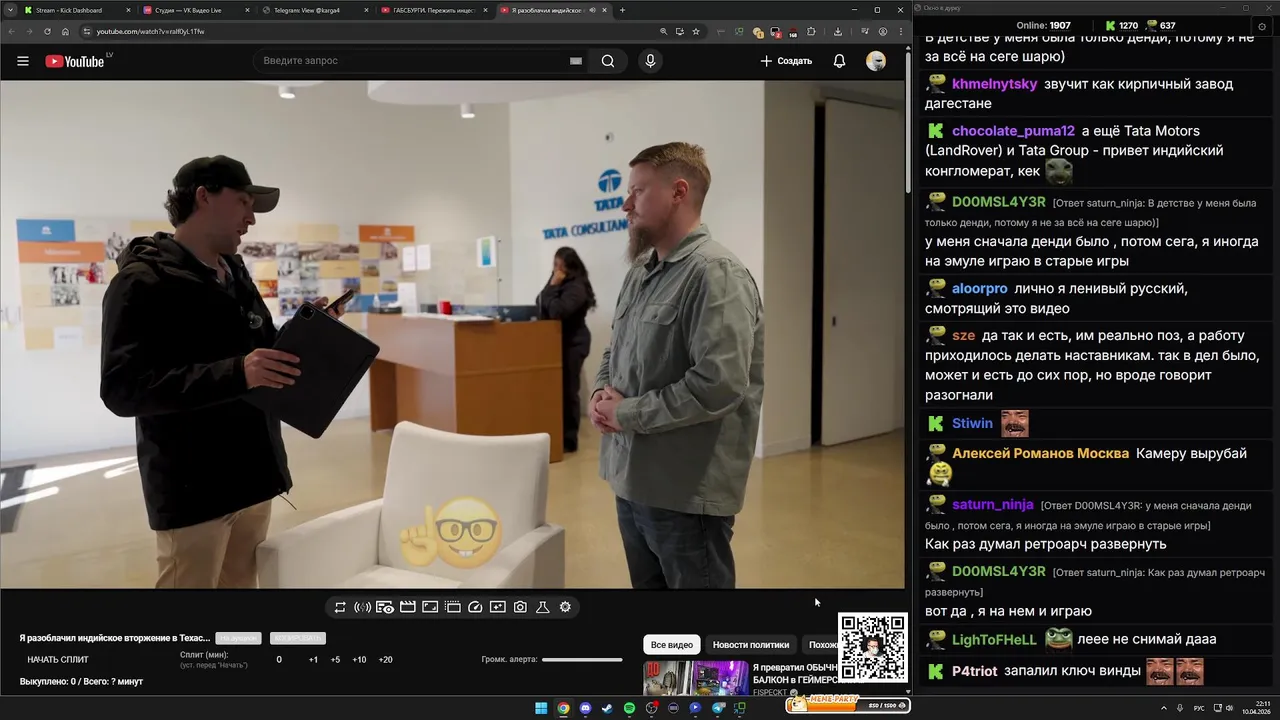
Task: Add +5 minutes to split
Action: [335, 660]
